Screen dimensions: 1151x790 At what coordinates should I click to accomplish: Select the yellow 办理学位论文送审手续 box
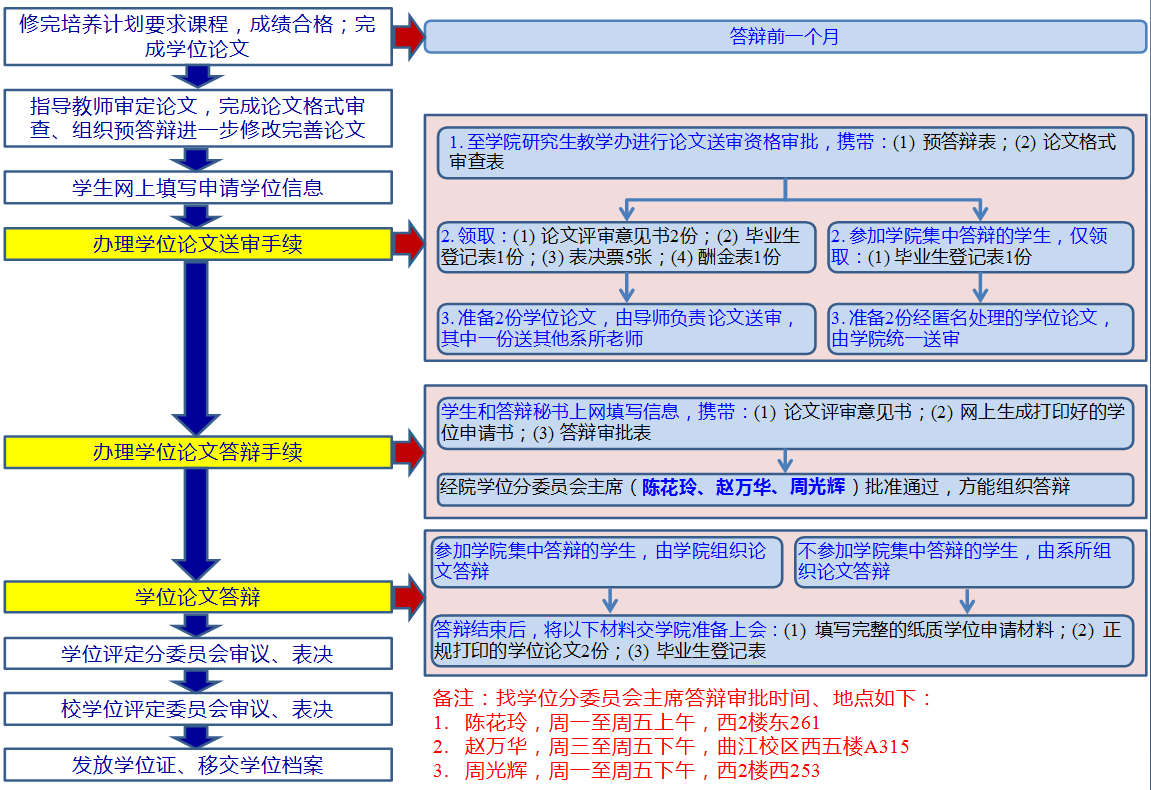coord(197,244)
